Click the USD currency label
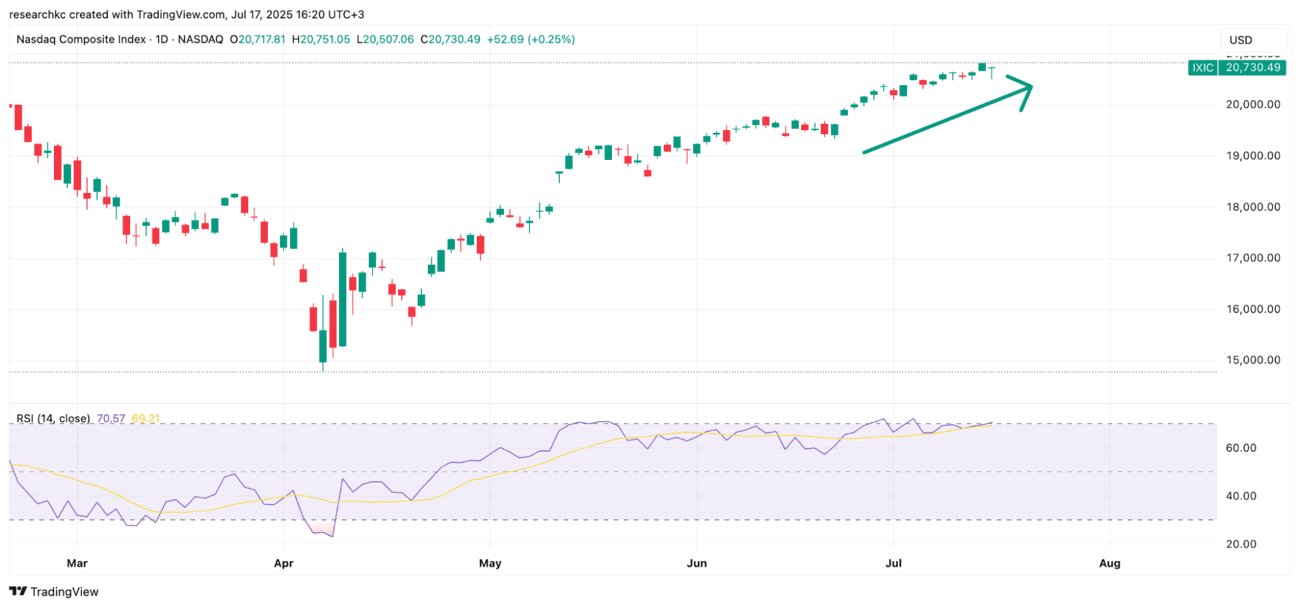Viewport: 1300px width, 608px height. tap(1241, 40)
